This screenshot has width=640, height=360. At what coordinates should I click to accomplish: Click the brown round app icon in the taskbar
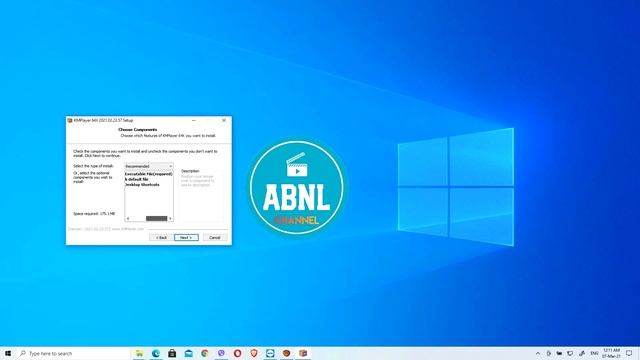[286, 353]
